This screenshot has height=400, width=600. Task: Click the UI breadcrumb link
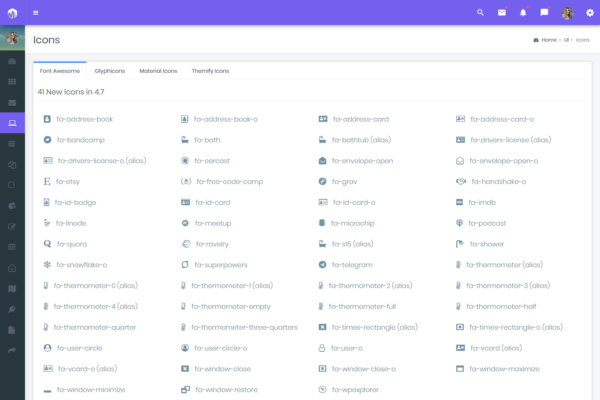pyautogui.click(x=566, y=40)
